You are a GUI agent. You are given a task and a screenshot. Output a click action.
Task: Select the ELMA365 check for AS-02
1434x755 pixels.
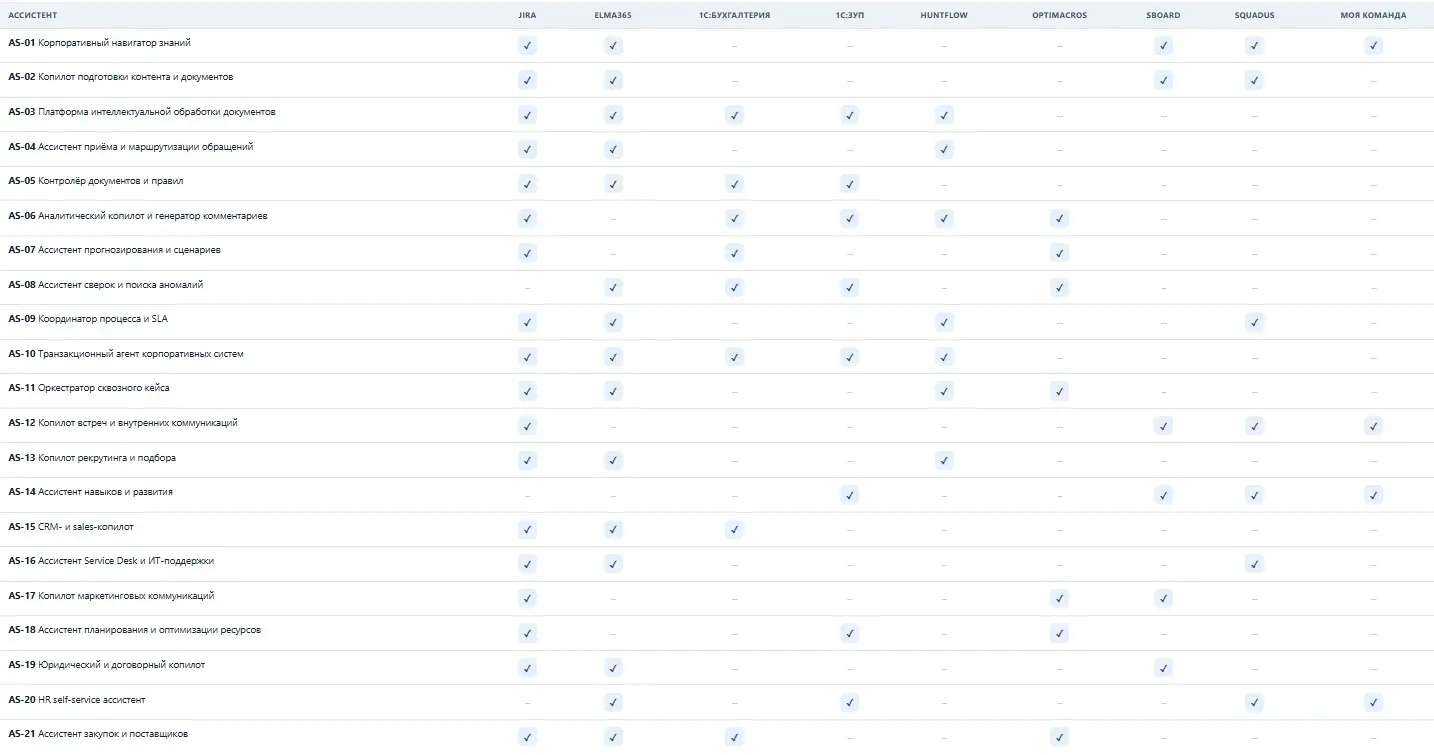tap(613, 80)
